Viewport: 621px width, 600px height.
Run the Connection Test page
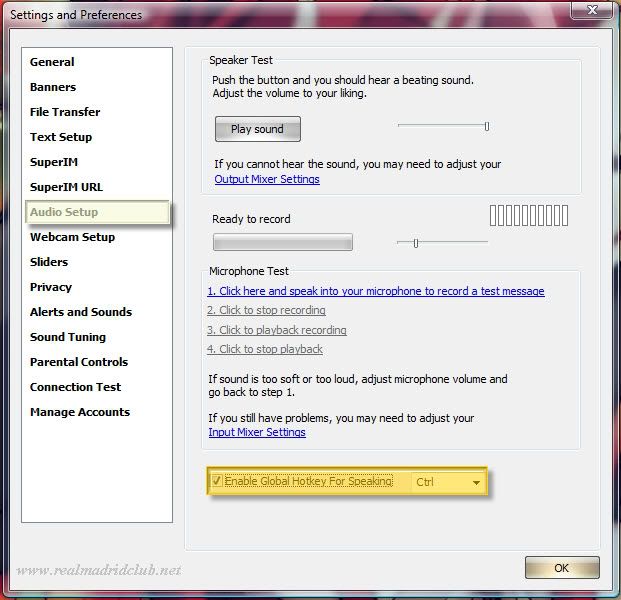point(75,387)
